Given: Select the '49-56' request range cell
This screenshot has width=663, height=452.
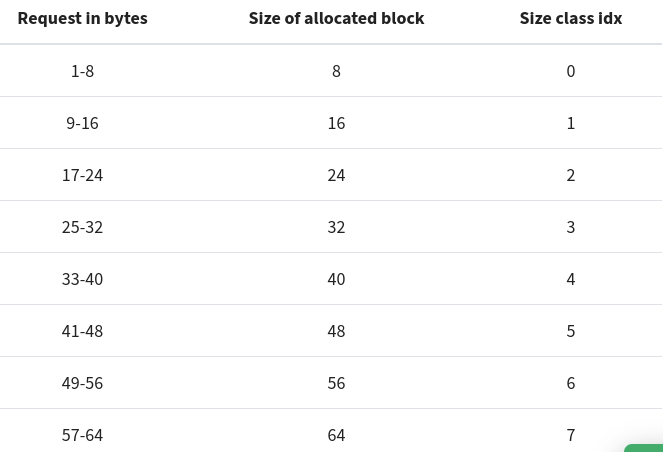Looking at the screenshot, I should (82, 383).
